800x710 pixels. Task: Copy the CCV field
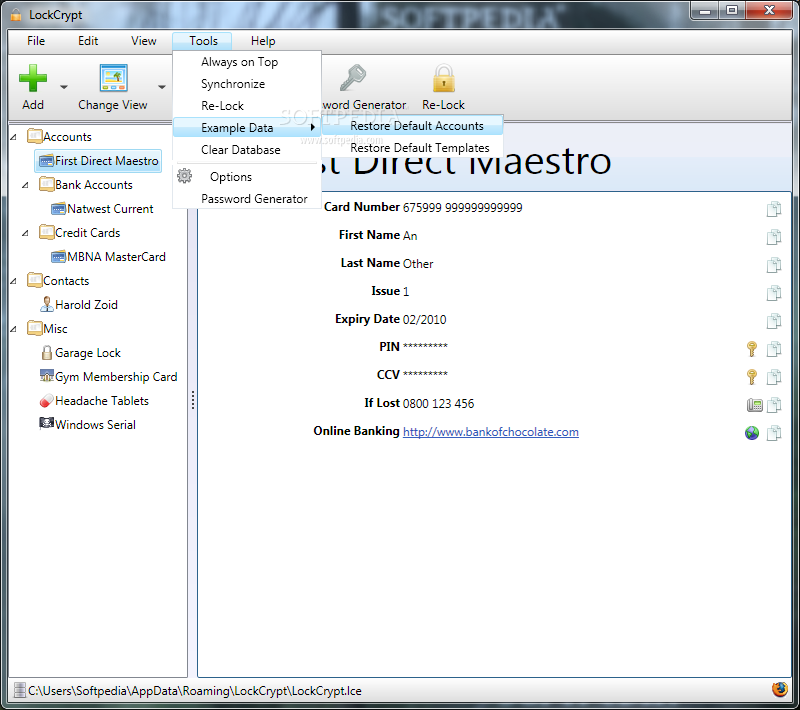click(x=774, y=377)
